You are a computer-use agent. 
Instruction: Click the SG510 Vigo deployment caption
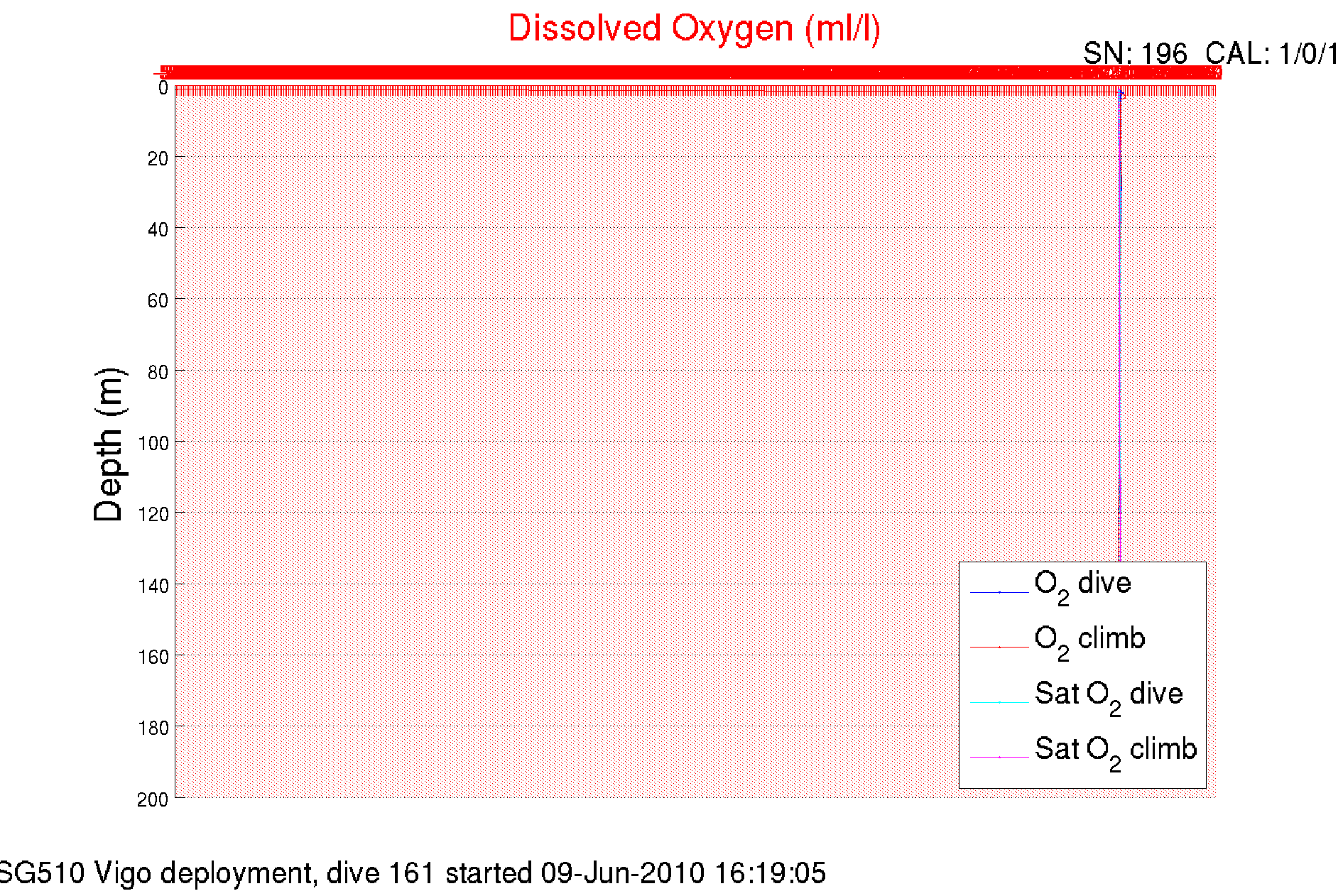pos(413,873)
